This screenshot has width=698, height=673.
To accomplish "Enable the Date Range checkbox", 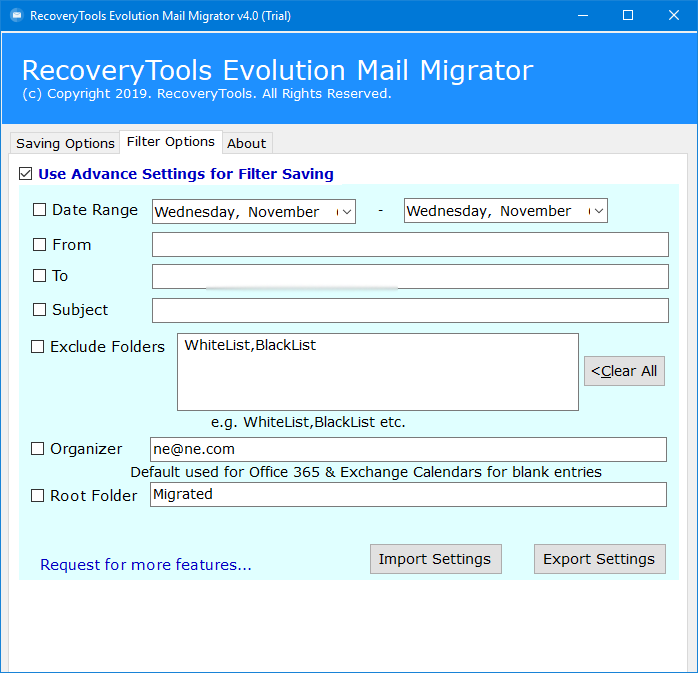I will [x=39, y=210].
